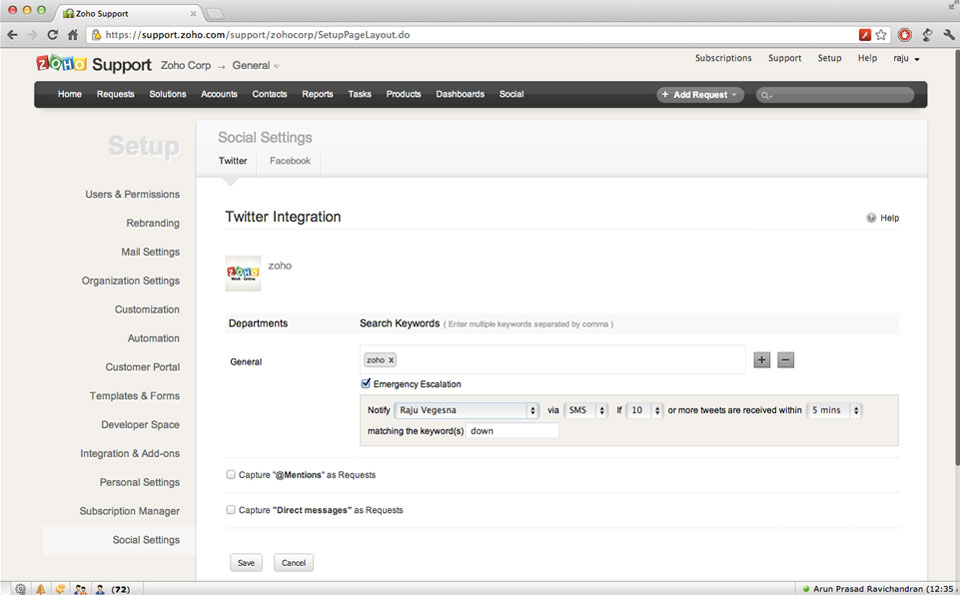Switch to the Twitter tab
Image resolution: width=960 pixels, height=595 pixels.
pos(233,160)
